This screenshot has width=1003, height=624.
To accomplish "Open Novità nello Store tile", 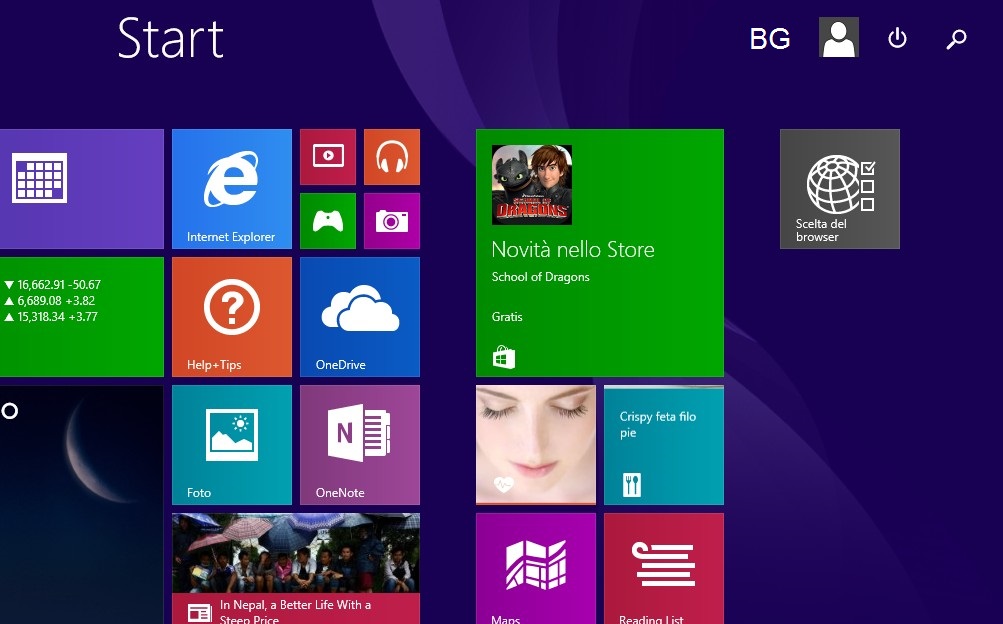I will (599, 253).
